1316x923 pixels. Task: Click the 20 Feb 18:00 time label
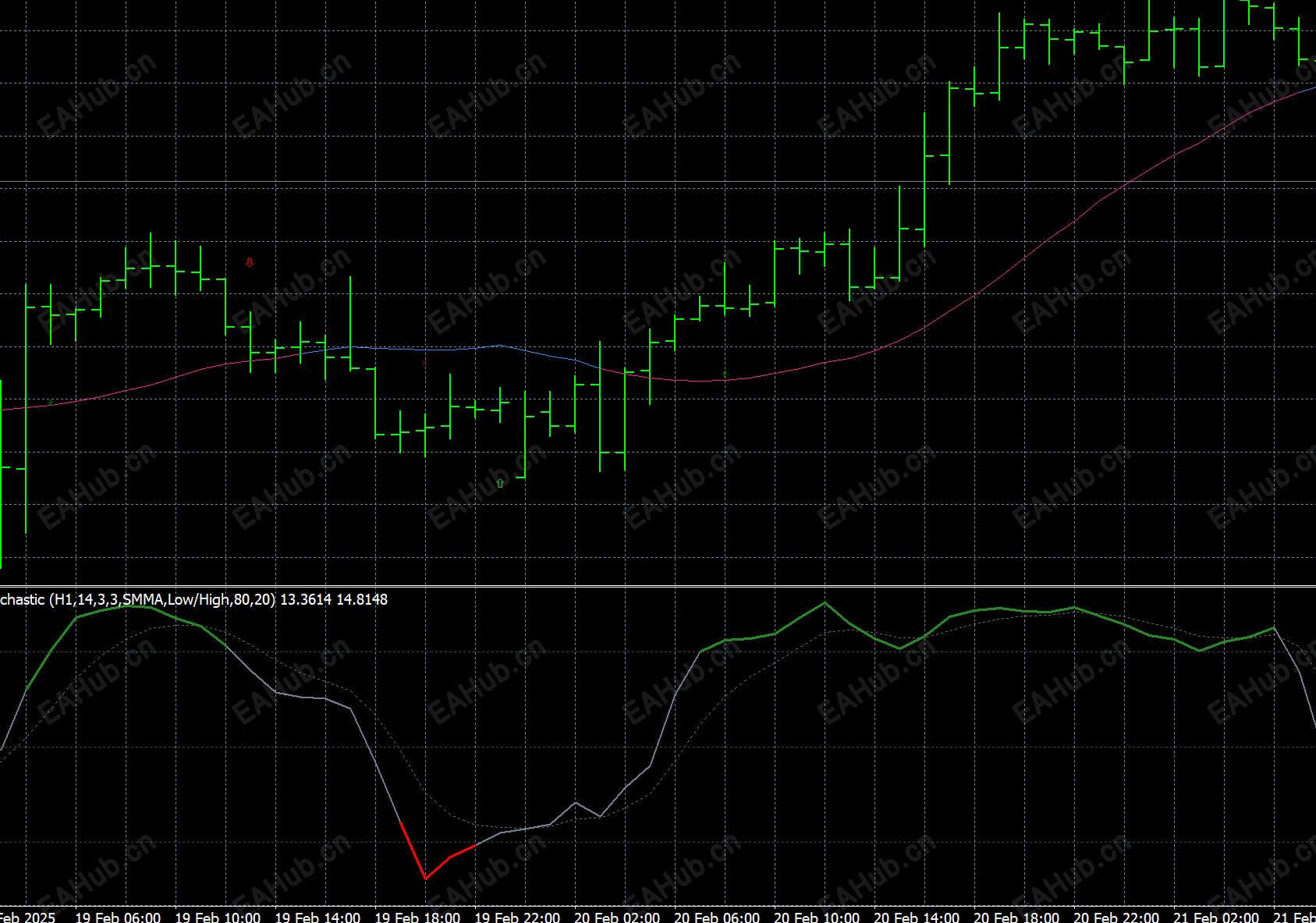point(1016,917)
